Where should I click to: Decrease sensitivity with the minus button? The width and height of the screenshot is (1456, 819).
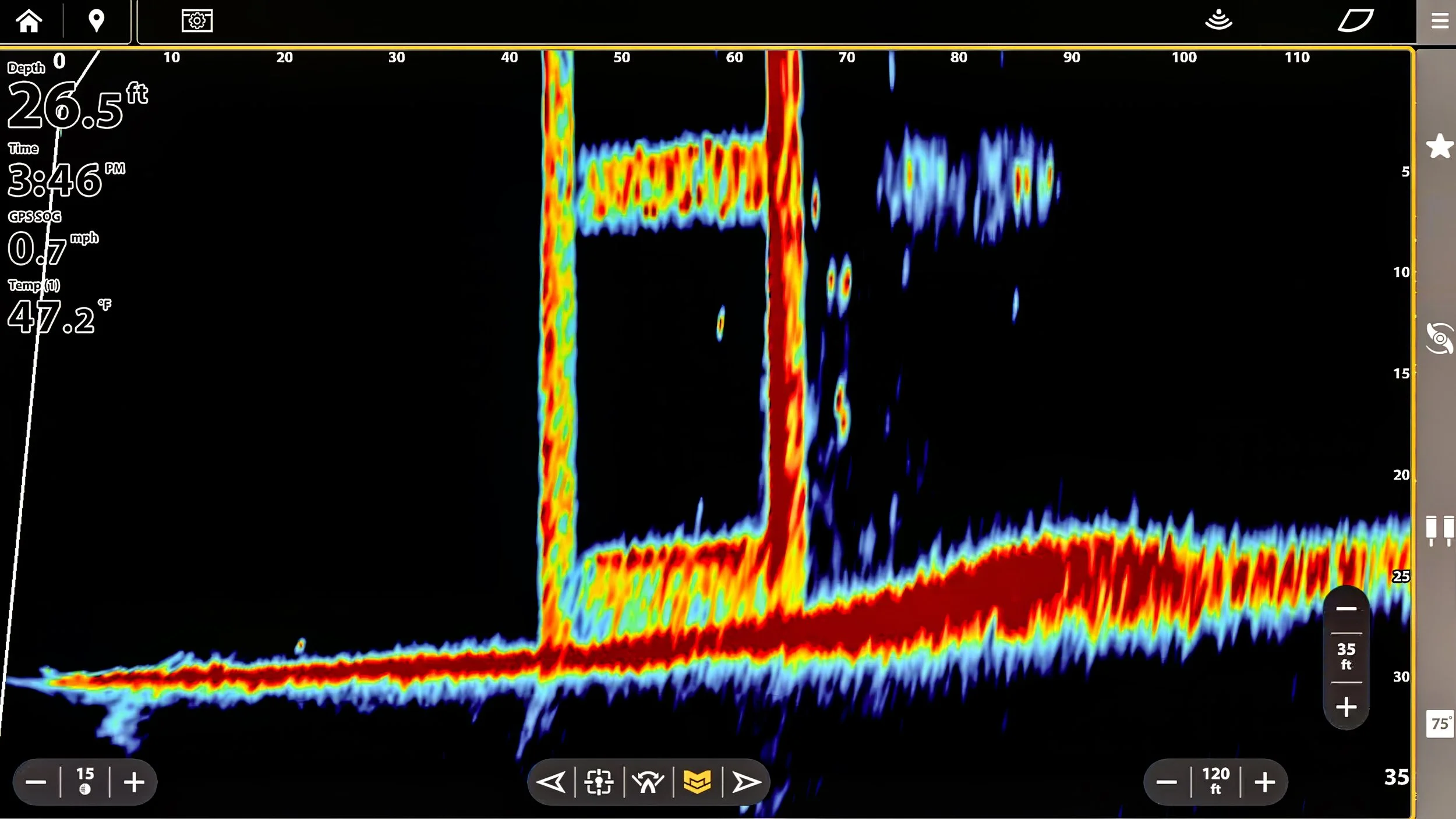(x=36, y=782)
